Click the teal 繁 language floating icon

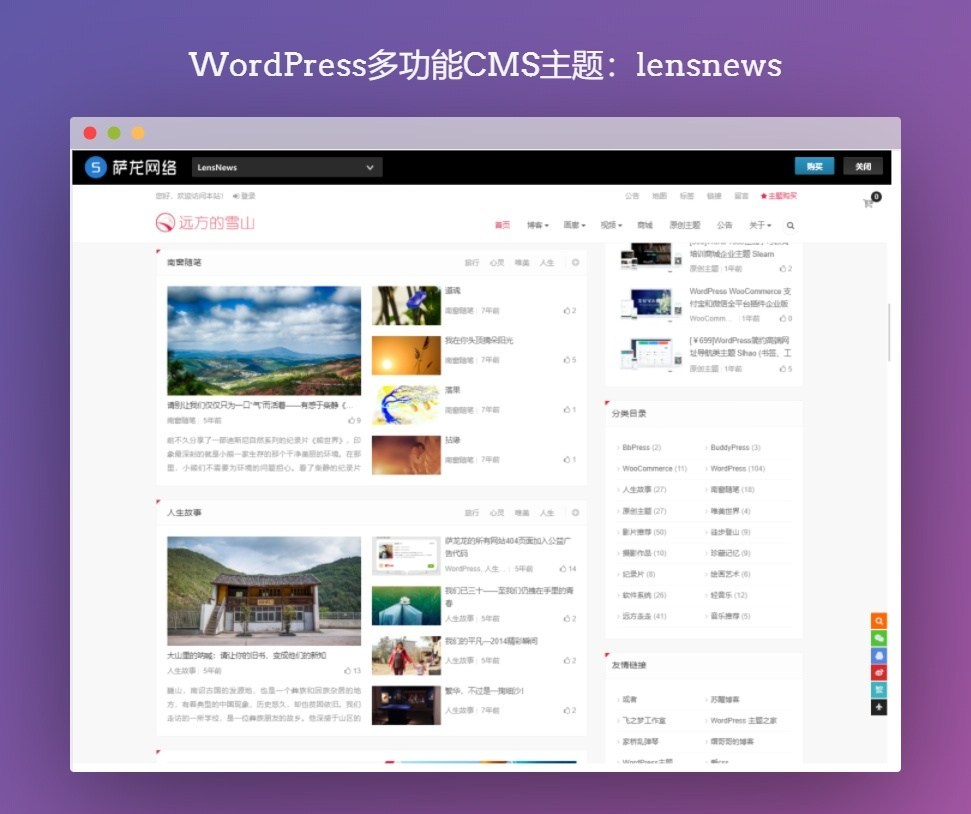point(879,690)
